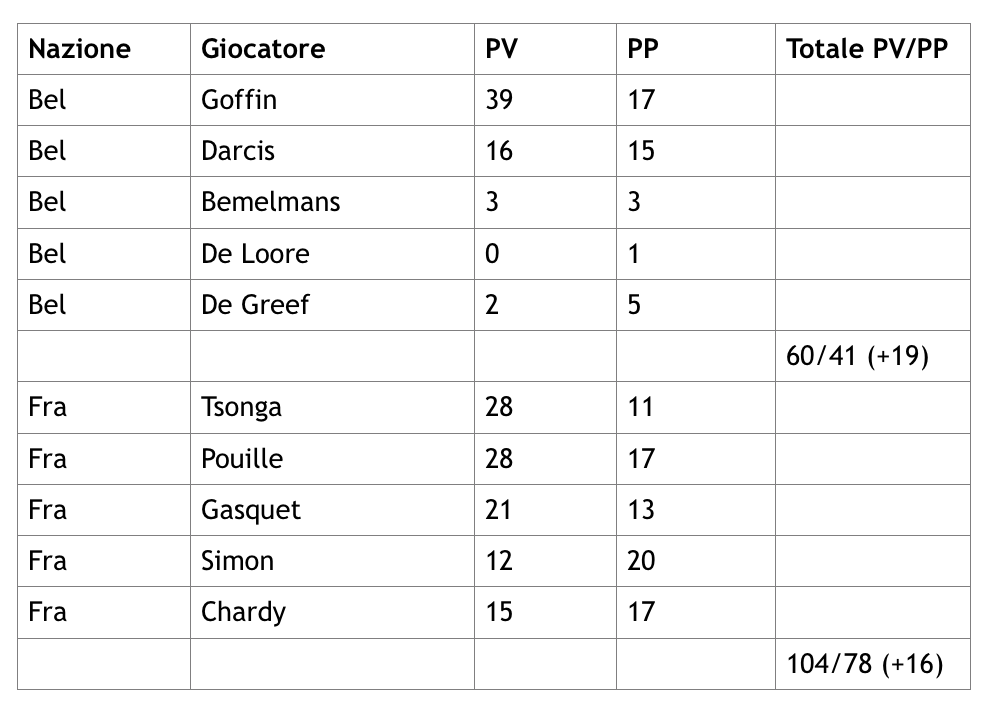Viewport: 992px width, 716px height.
Task: Select Gasquet's PV value 21
Action: pyautogui.click(x=498, y=510)
